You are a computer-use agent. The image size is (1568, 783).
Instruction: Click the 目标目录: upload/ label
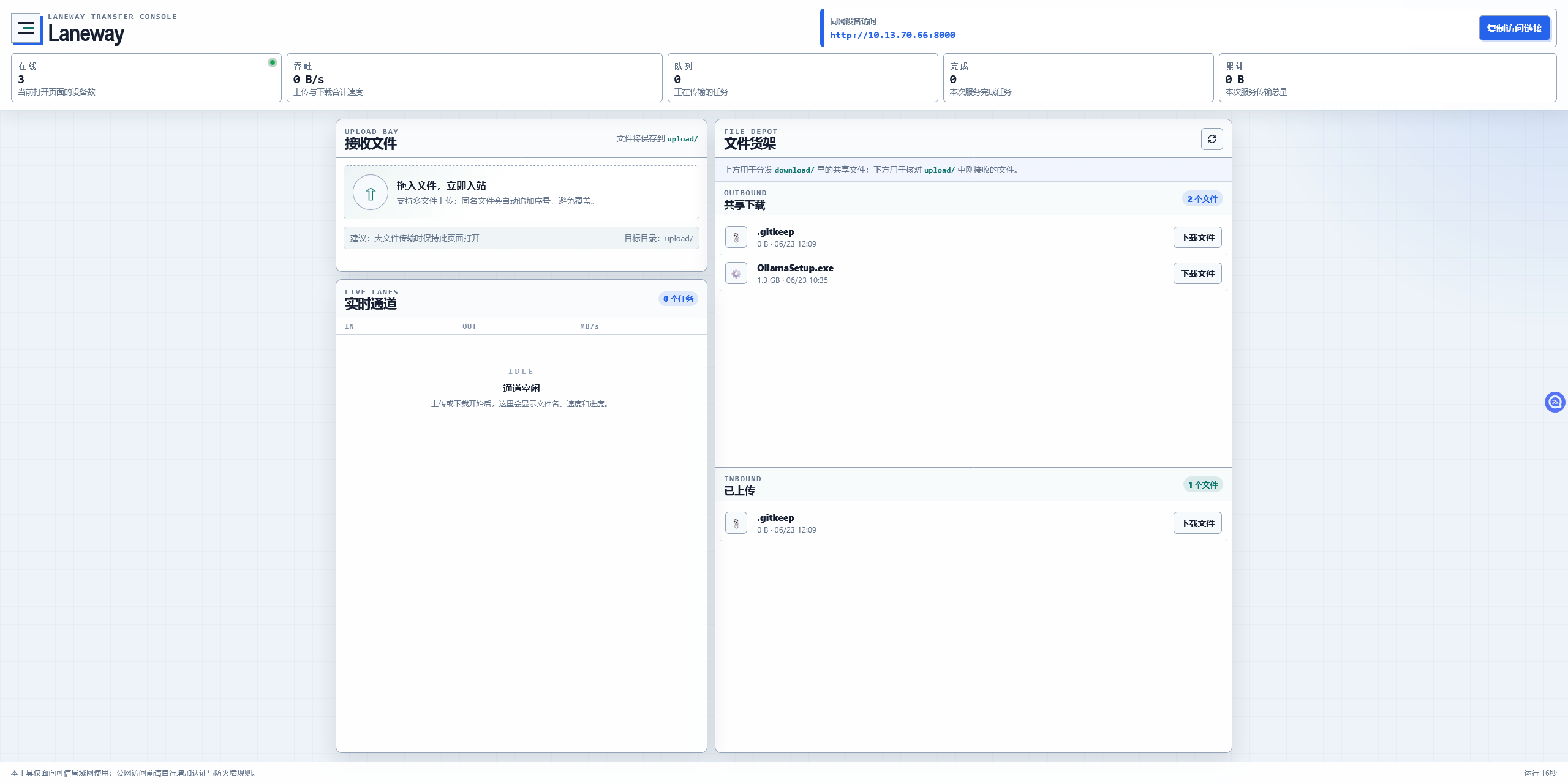coord(658,238)
